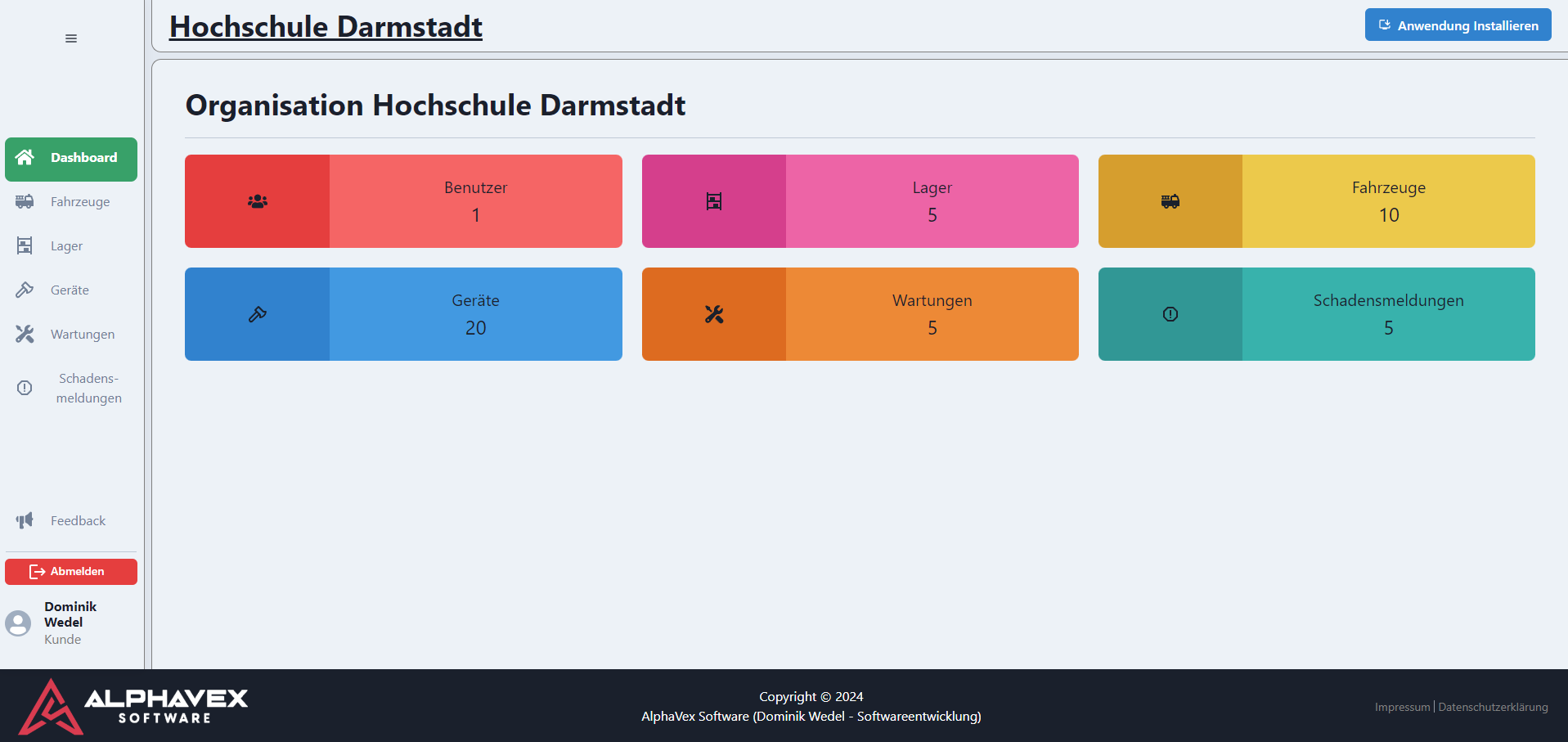Click the Fahrzeuge fire truck sidebar icon

25,201
